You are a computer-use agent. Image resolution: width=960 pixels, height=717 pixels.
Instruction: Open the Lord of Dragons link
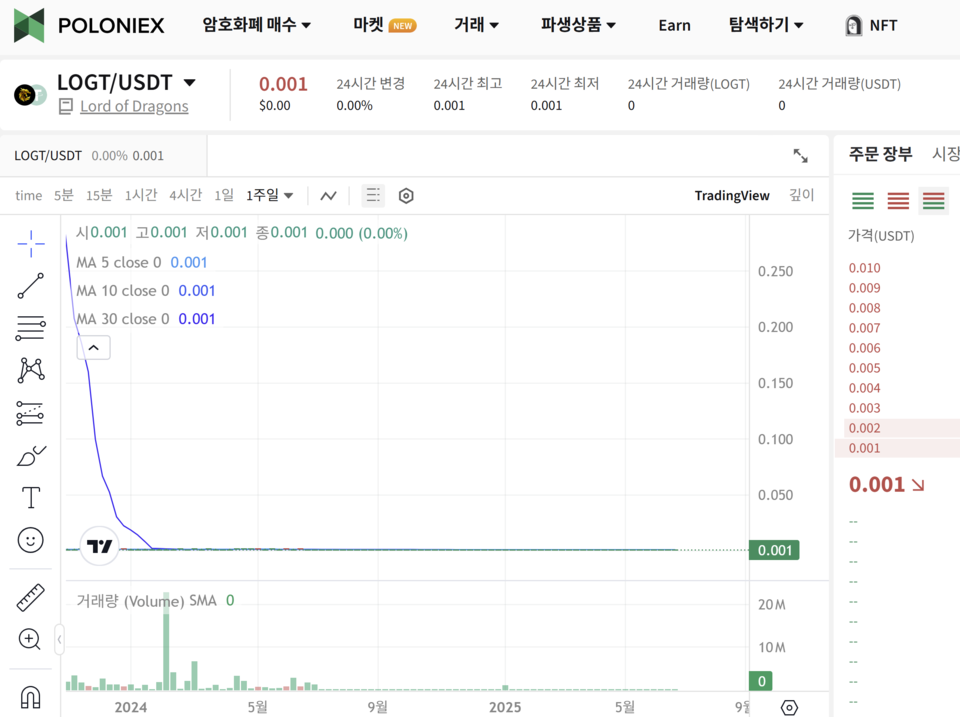point(134,107)
